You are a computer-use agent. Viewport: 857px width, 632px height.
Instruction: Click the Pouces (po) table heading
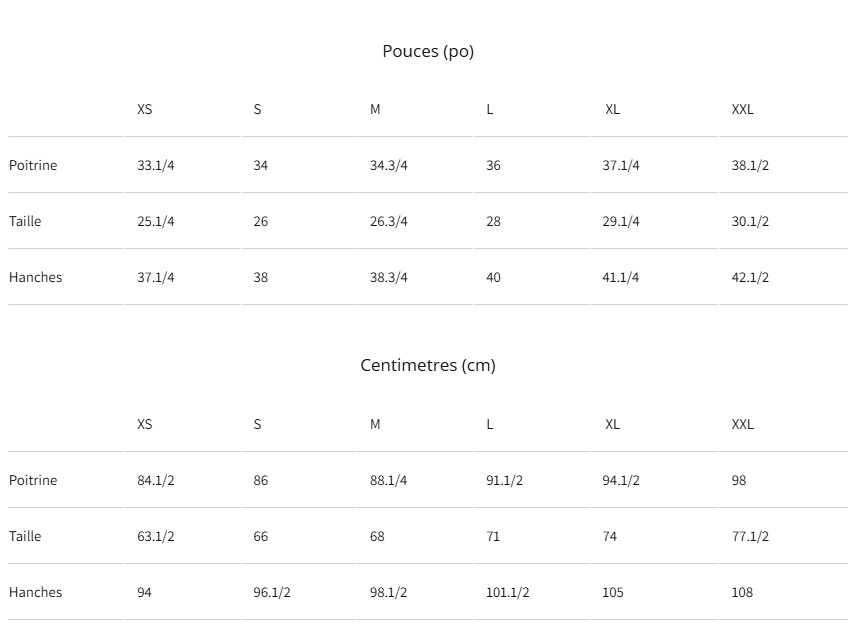tap(428, 51)
